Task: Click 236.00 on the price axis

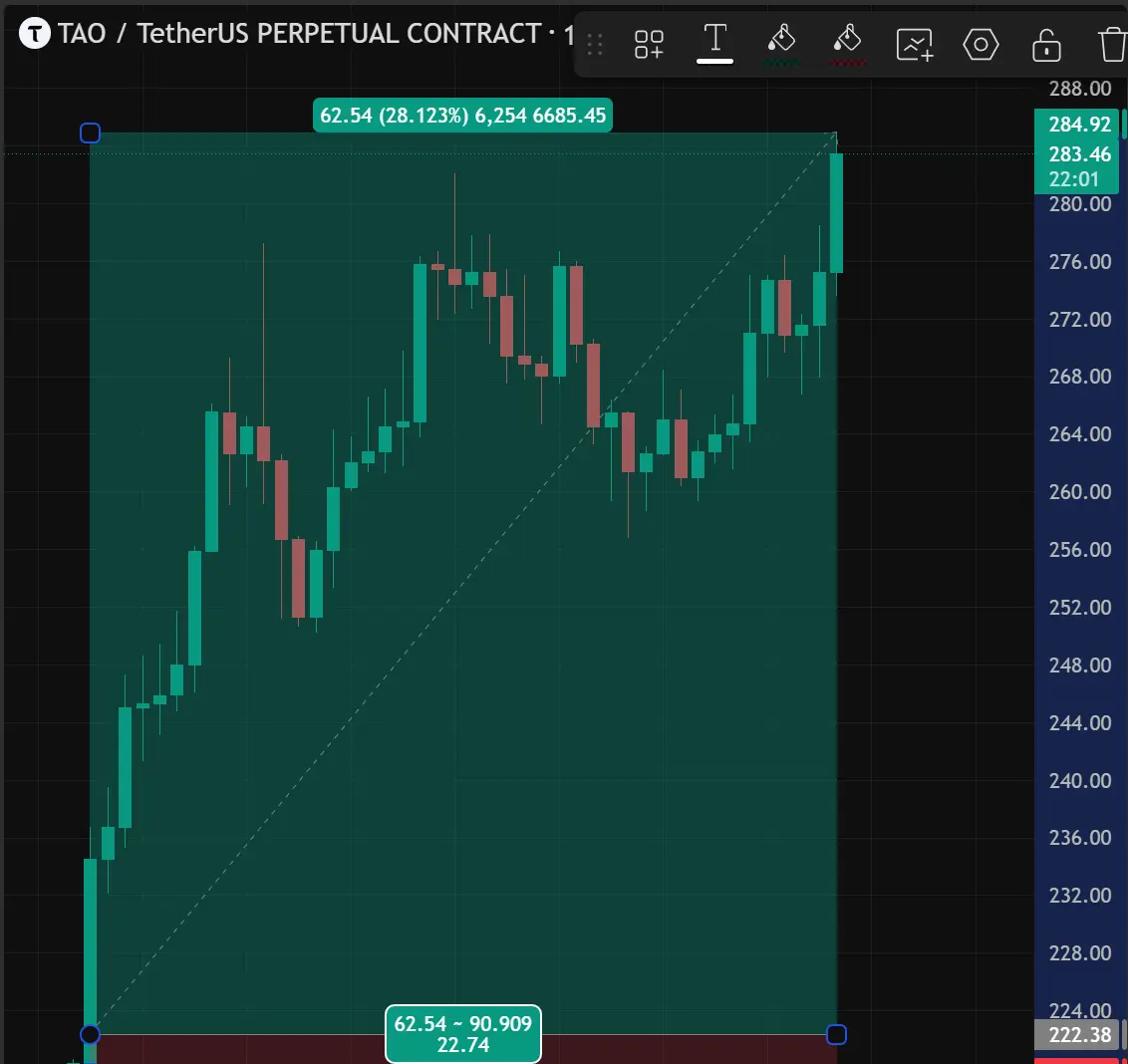Action: [x=1080, y=838]
